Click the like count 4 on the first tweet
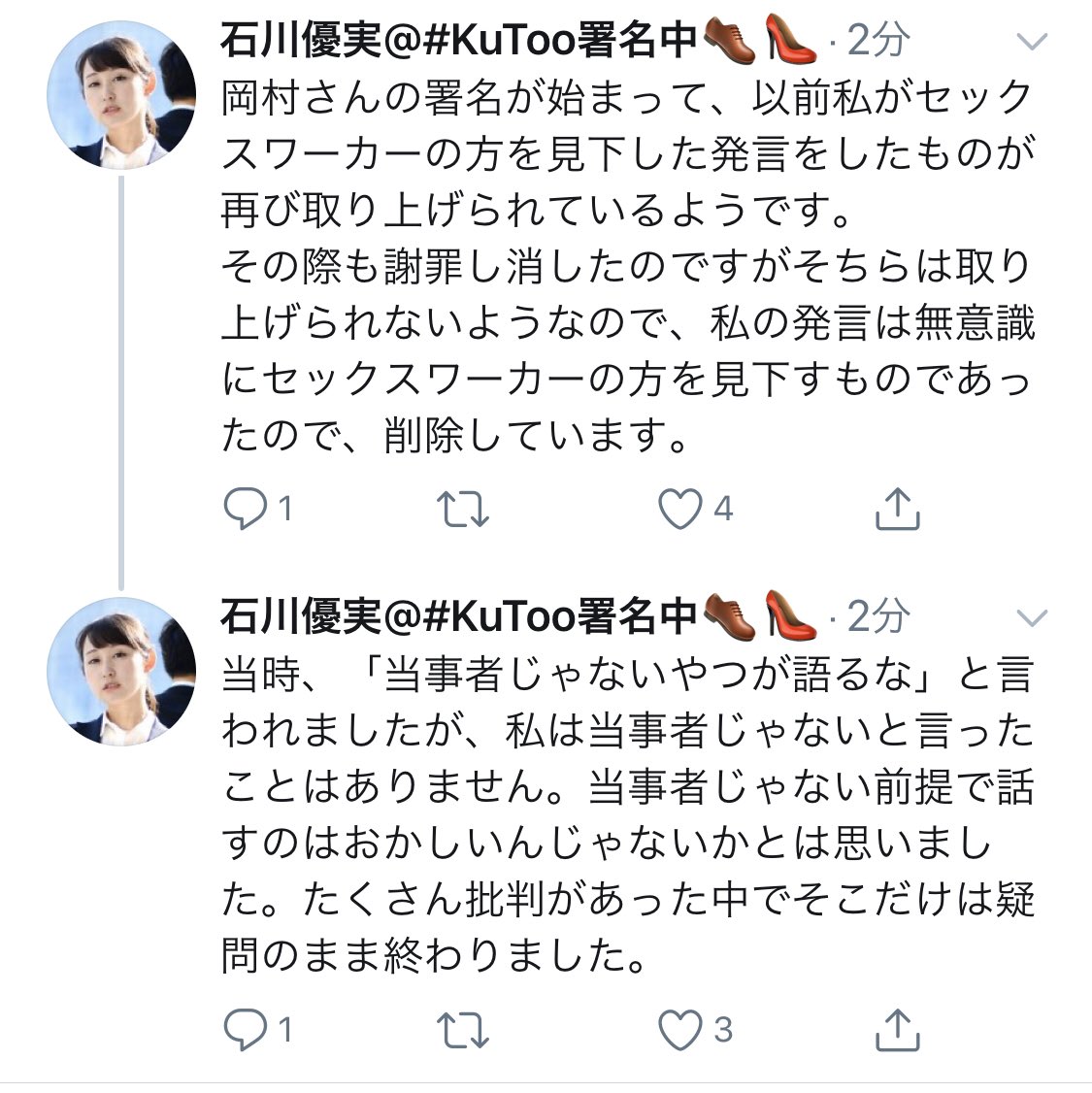The height and width of the screenshot is (1093, 1092). pyautogui.click(x=721, y=507)
